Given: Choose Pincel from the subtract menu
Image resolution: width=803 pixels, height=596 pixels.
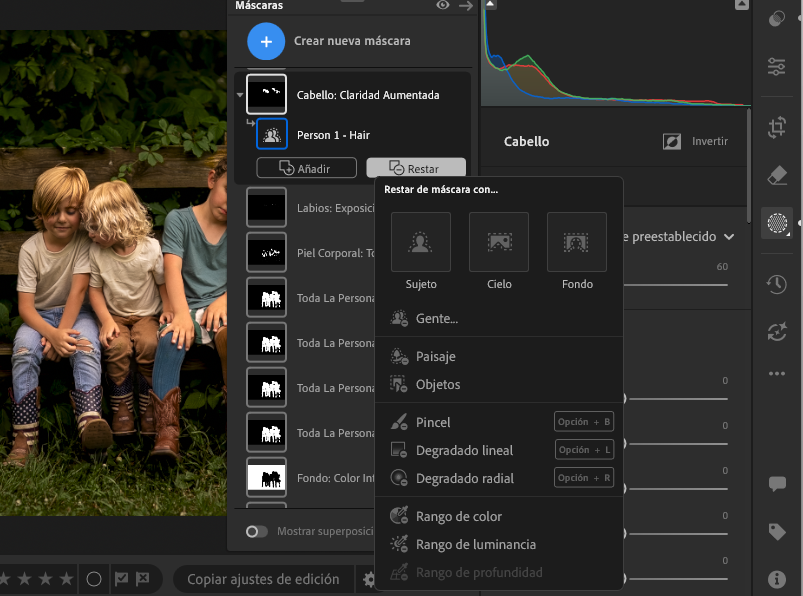Looking at the screenshot, I should pyautogui.click(x=433, y=422).
